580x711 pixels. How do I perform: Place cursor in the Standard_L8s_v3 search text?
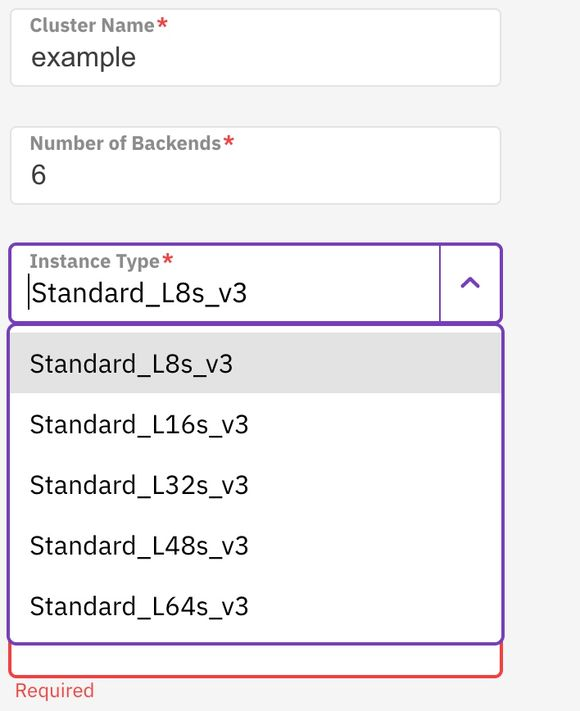click(139, 293)
